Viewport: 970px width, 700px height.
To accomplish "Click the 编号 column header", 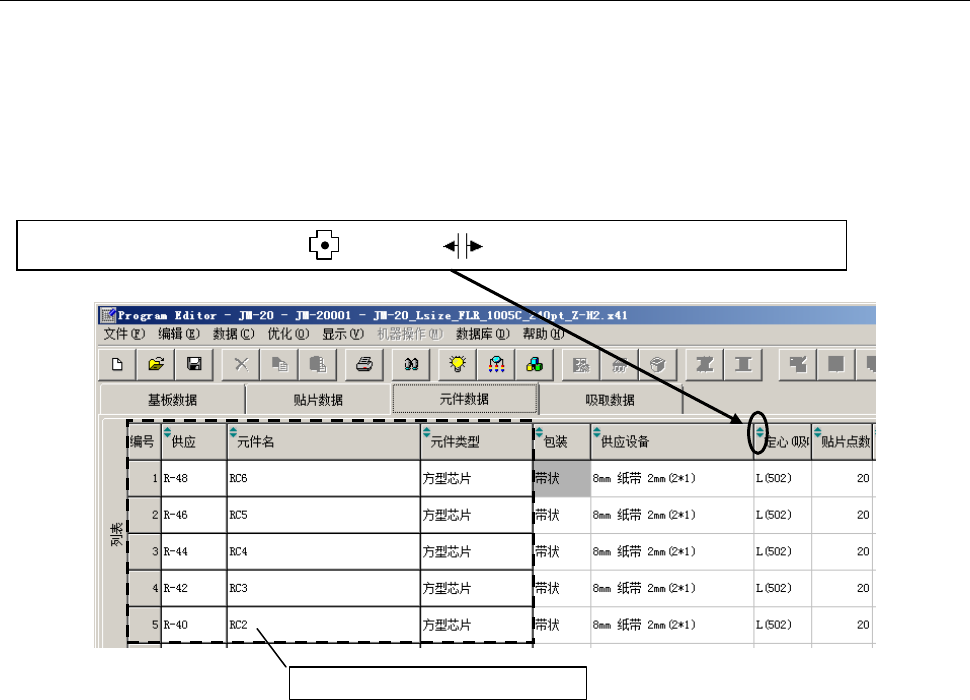I will pyautogui.click(x=144, y=442).
